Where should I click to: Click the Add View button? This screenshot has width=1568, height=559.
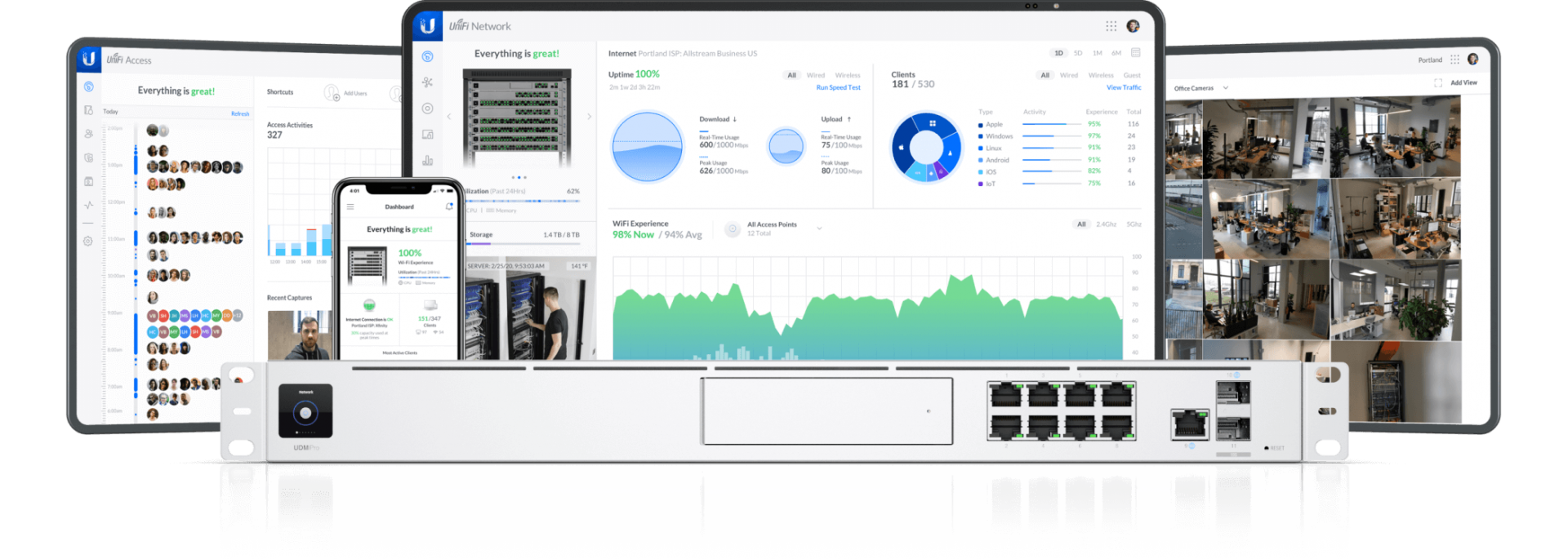tap(1463, 82)
